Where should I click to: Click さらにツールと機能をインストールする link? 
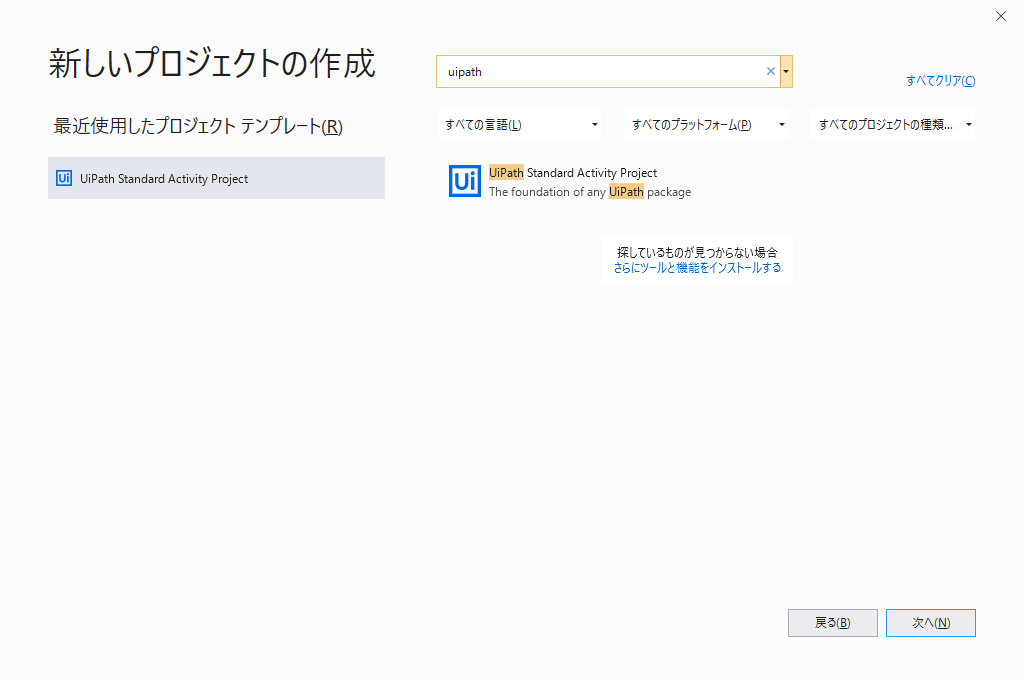tap(697, 268)
